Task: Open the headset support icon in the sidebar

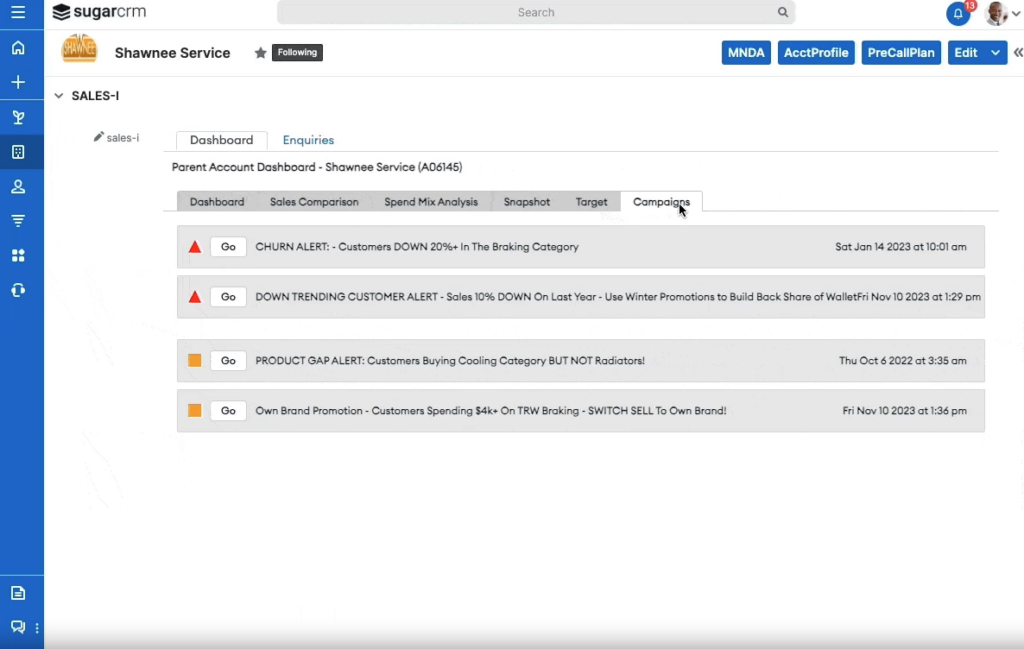Action: pyautogui.click(x=18, y=290)
